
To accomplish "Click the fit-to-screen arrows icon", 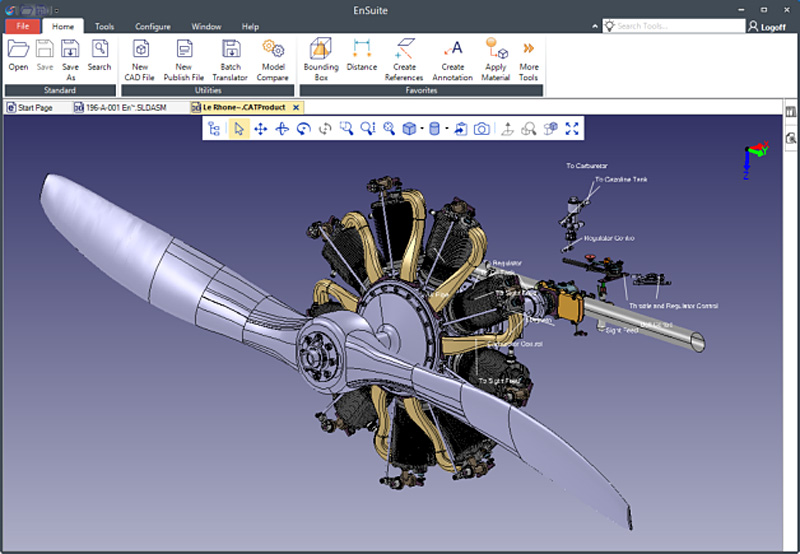I will (572, 129).
